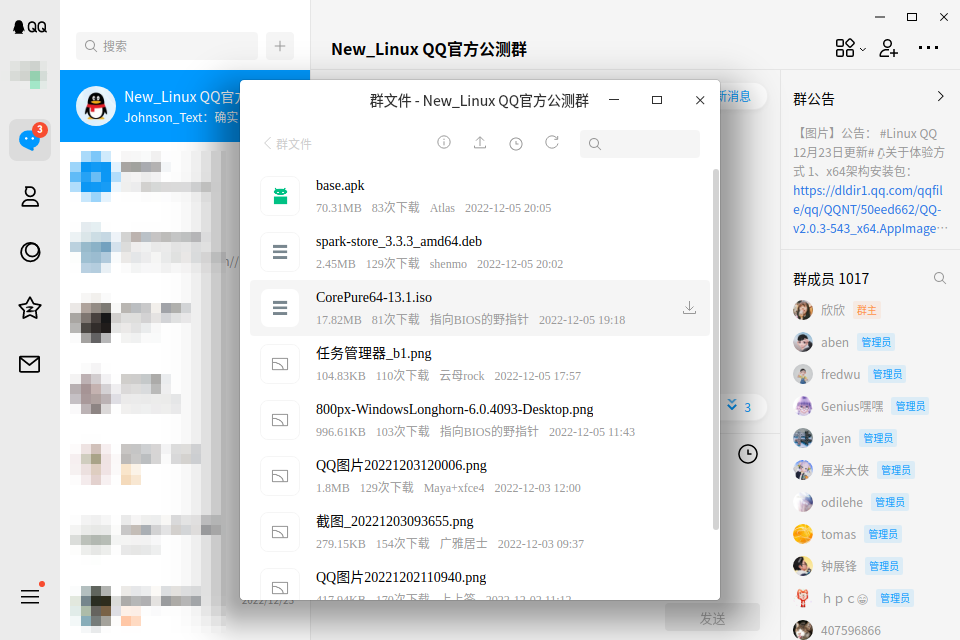960x640 pixels.
Task: Click the 群文件 window vertical scrollbar
Action: (x=716, y=349)
